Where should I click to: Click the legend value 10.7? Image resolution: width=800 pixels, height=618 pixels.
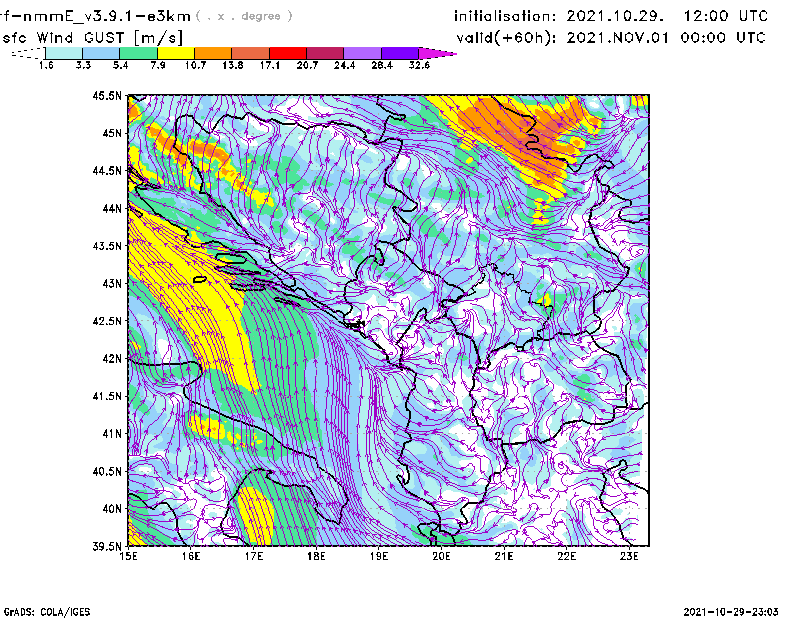pos(195,65)
